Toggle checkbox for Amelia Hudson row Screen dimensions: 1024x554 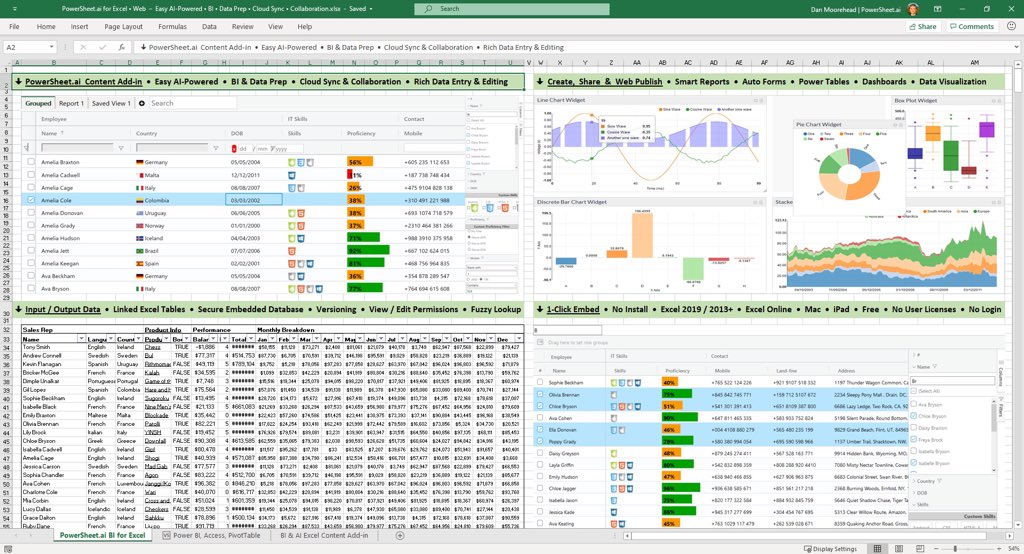click(x=31, y=238)
